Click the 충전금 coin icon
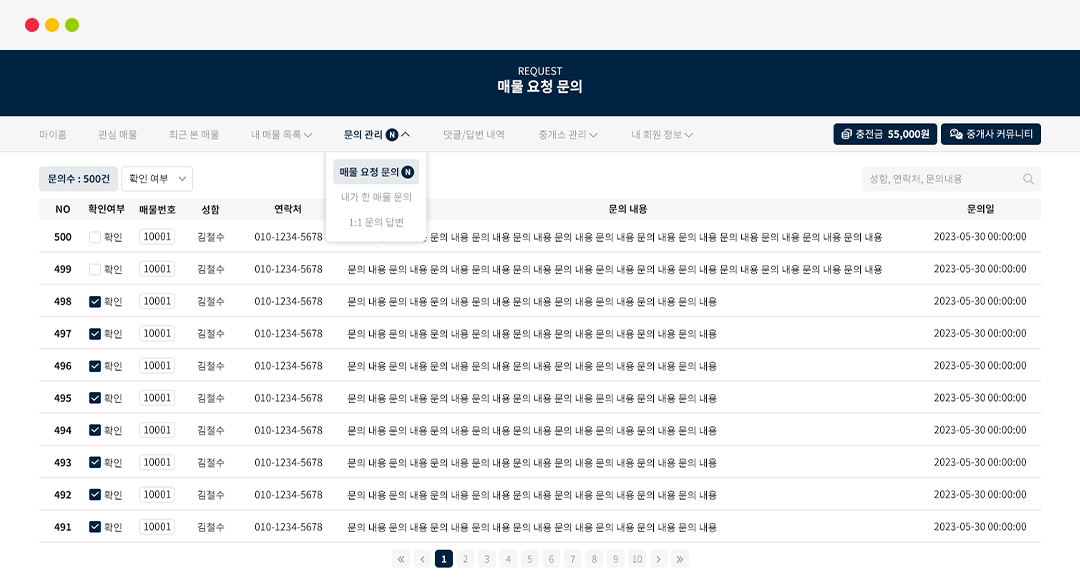This screenshot has width=1080, height=580. click(x=846, y=134)
